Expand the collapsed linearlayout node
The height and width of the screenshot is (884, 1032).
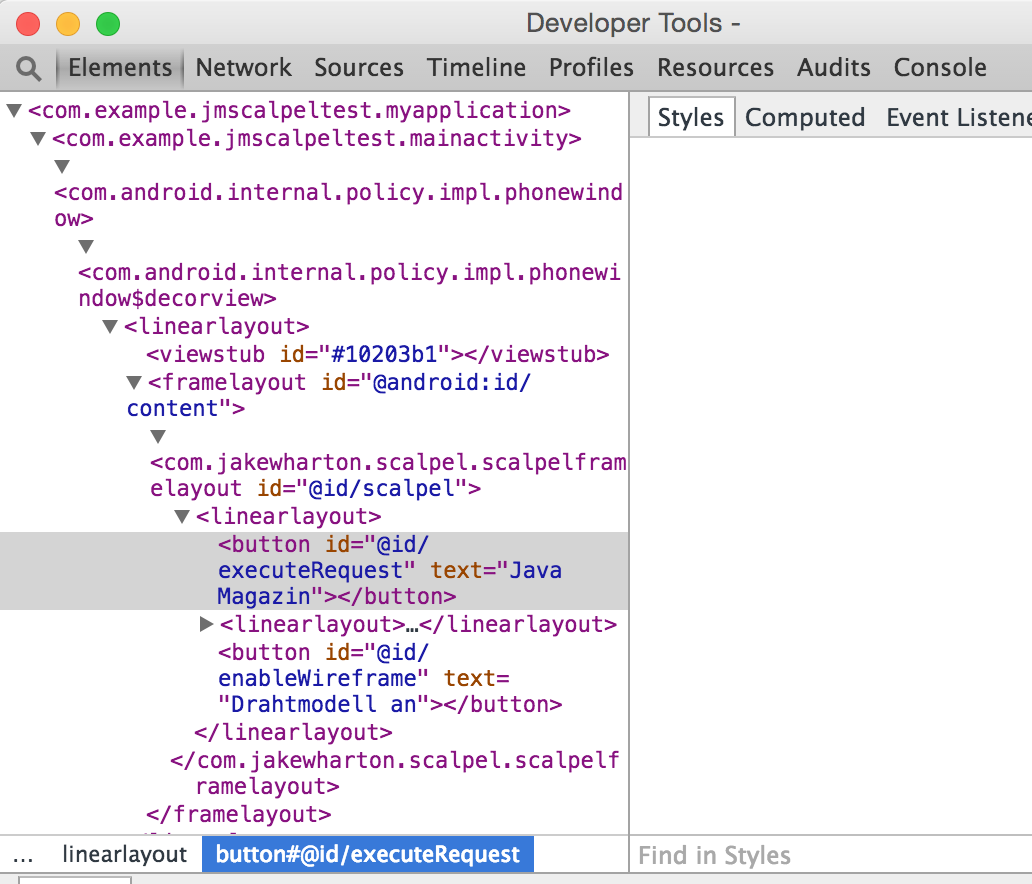tap(207, 625)
